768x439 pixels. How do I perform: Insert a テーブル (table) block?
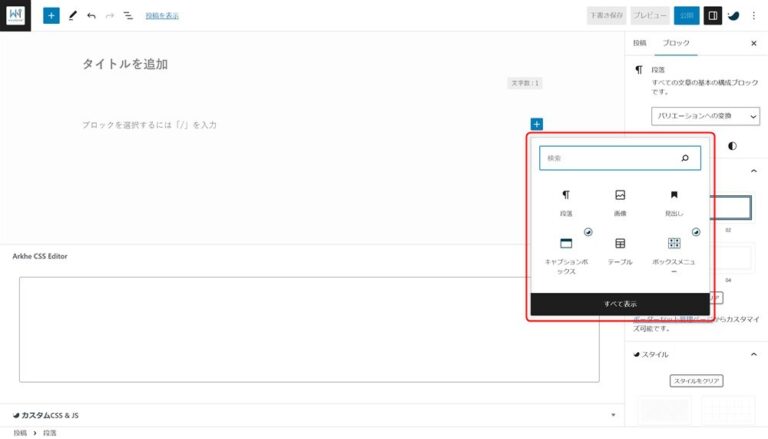coord(620,249)
